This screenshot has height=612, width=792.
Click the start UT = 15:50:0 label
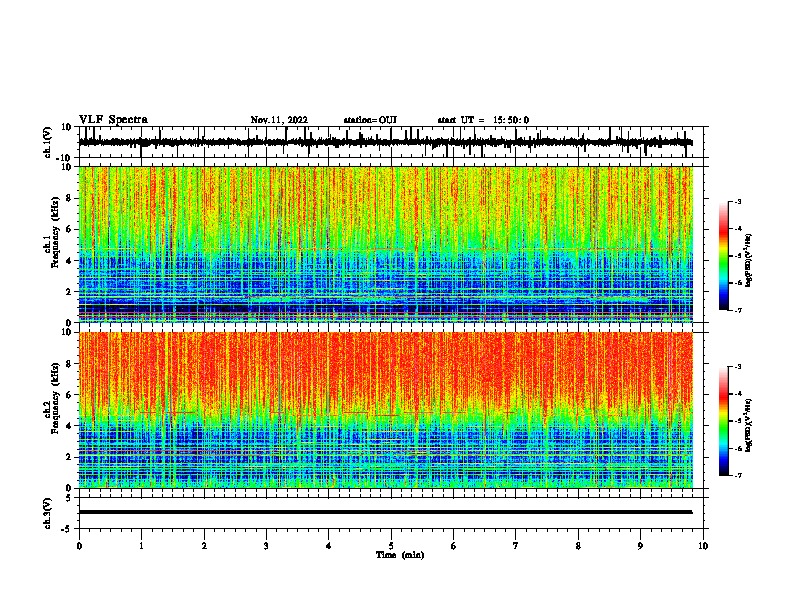483,120
